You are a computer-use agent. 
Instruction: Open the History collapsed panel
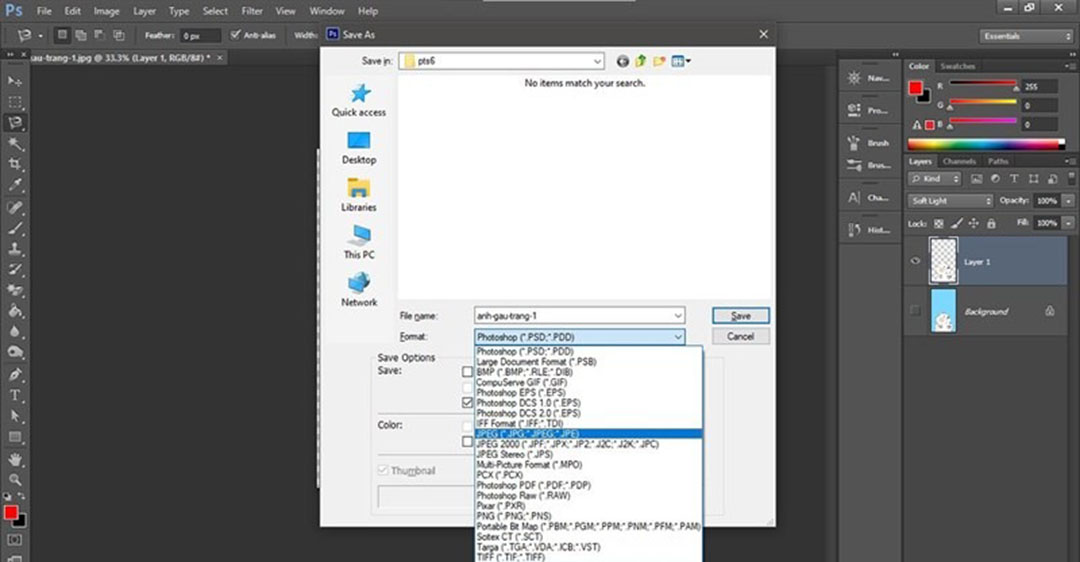[x=869, y=230]
